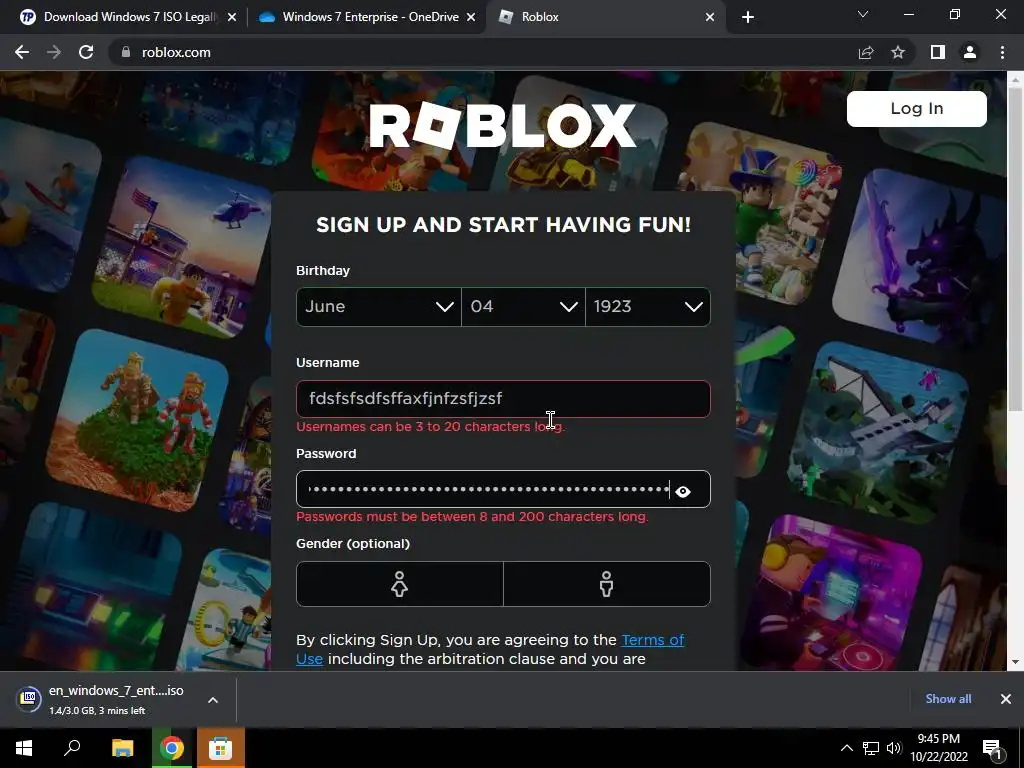Expand download item options chevron
1024x768 pixels.
coord(213,699)
